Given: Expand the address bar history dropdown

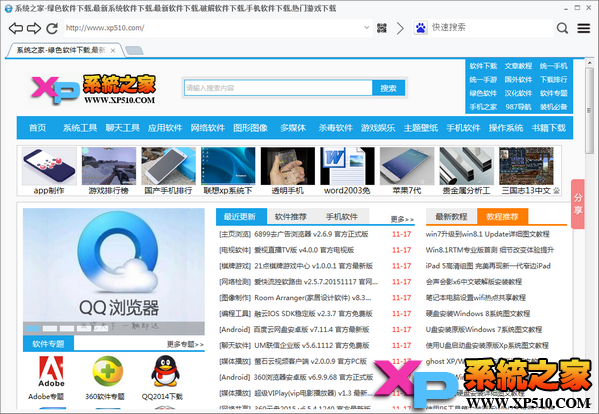Looking at the screenshot, I should click(x=366, y=27).
